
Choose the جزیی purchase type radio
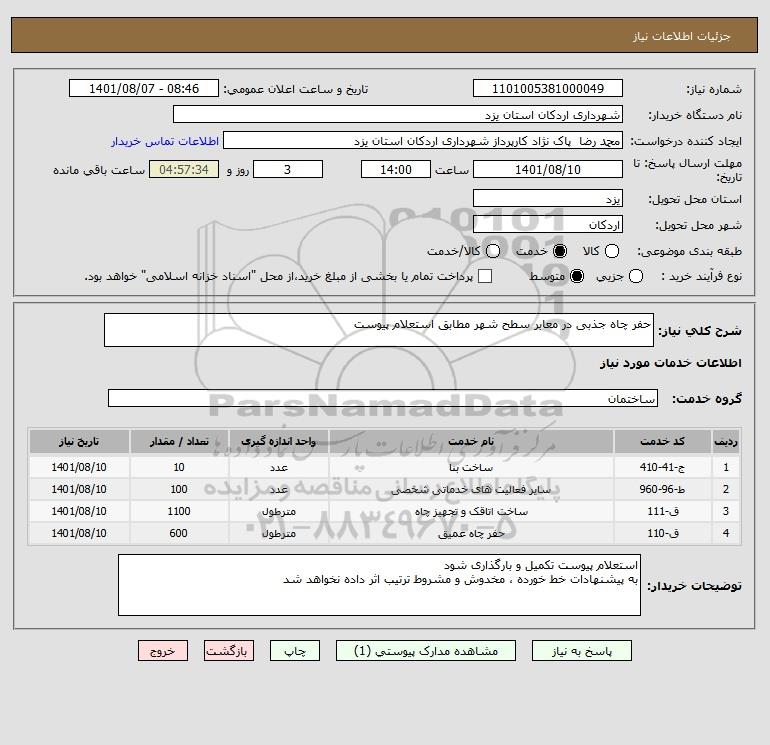click(635, 276)
